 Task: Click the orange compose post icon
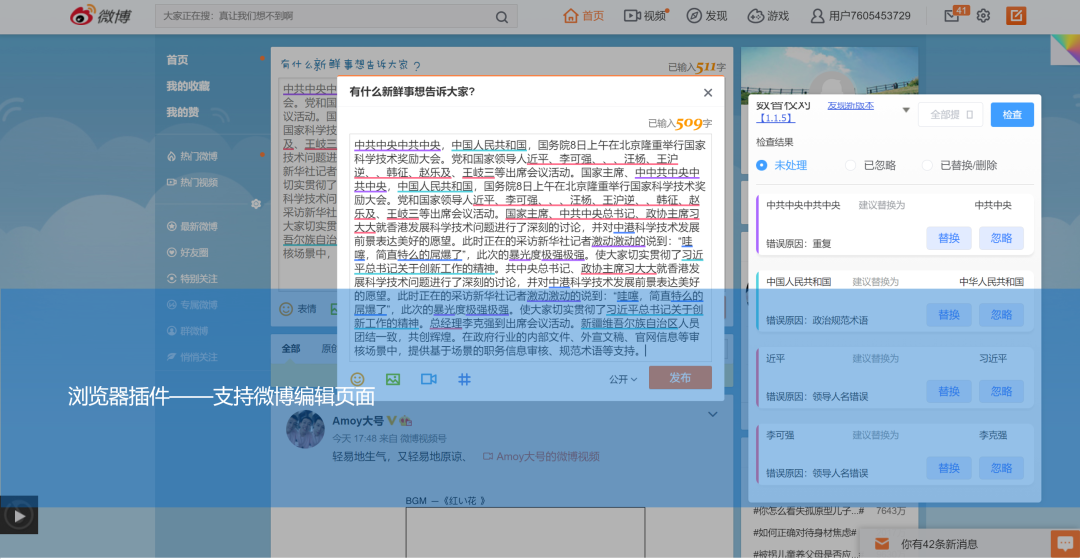point(1016,15)
